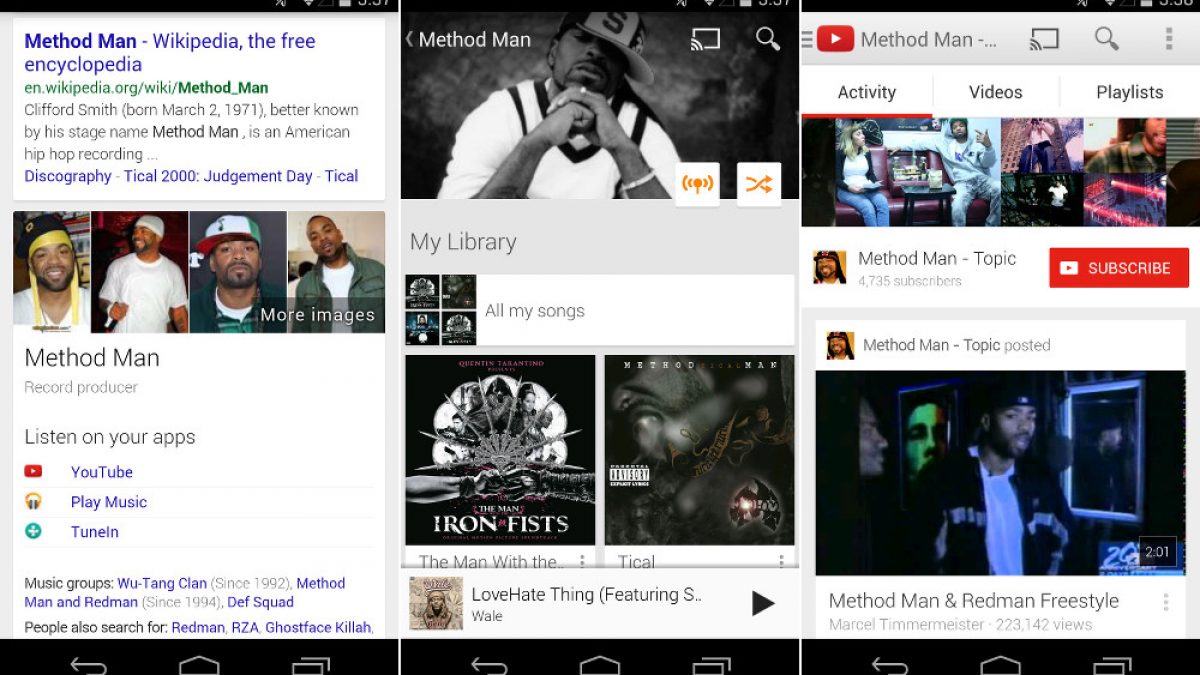Image resolution: width=1200 pixels, height=675 pixels.
Task: Open search in the YouTube header
Action: pos(1106,39)
